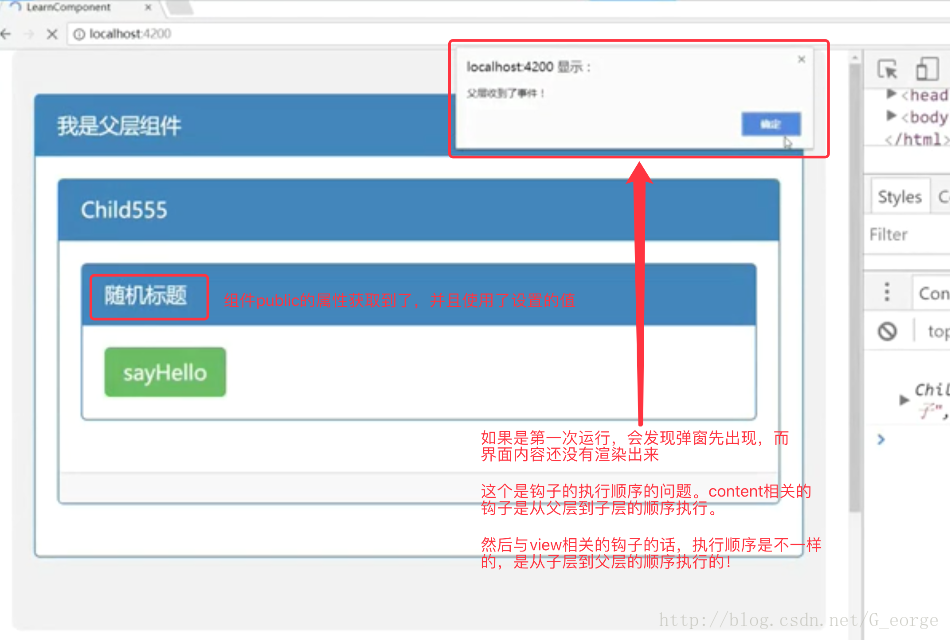Click the Filter styles input field
Screen dimensions: 950x640
tap(907, 234)
